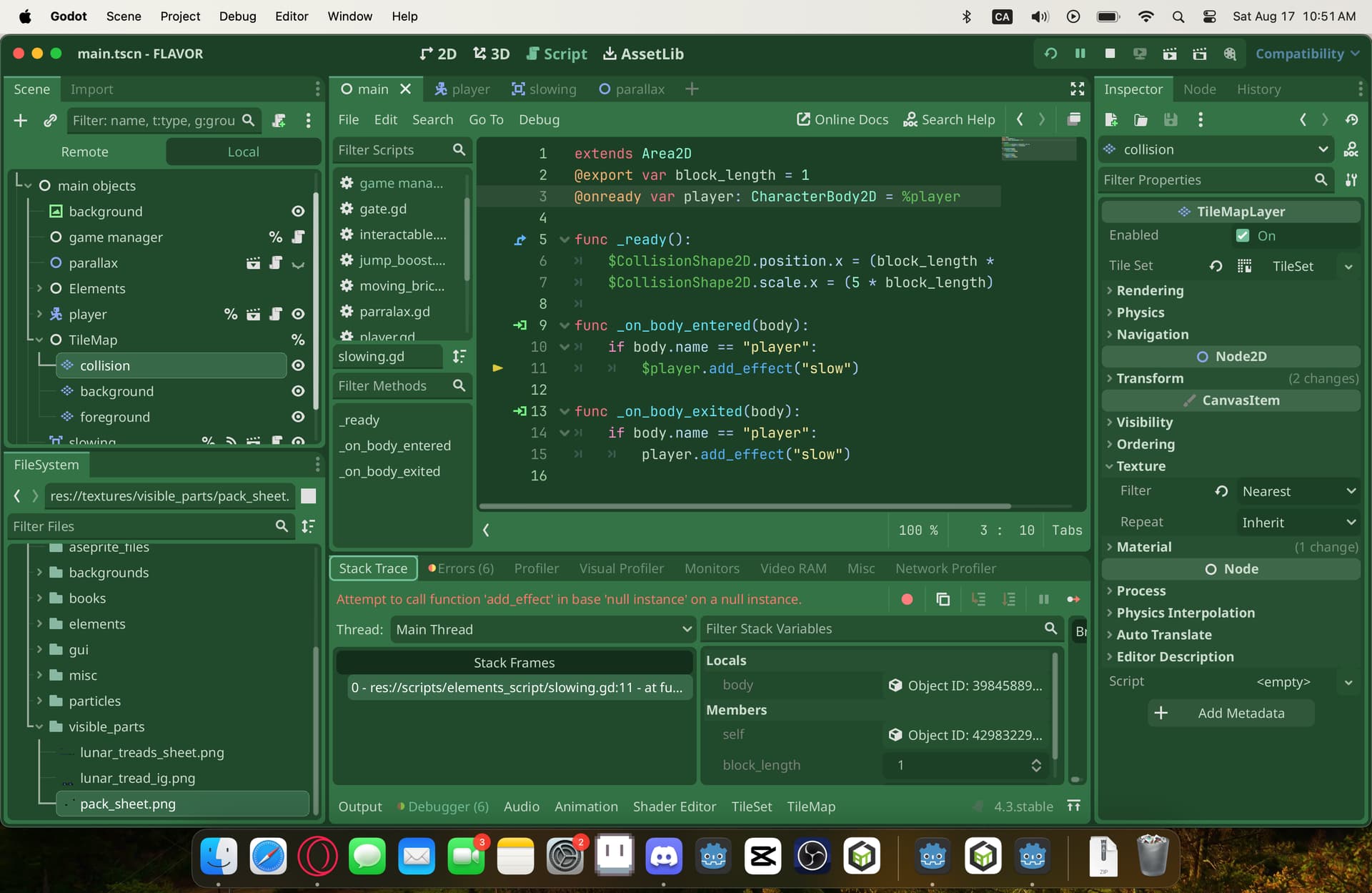Toggle distraction free mode icon
Viewport: 1372px width, 893px height.
(x=1077, y=89)
